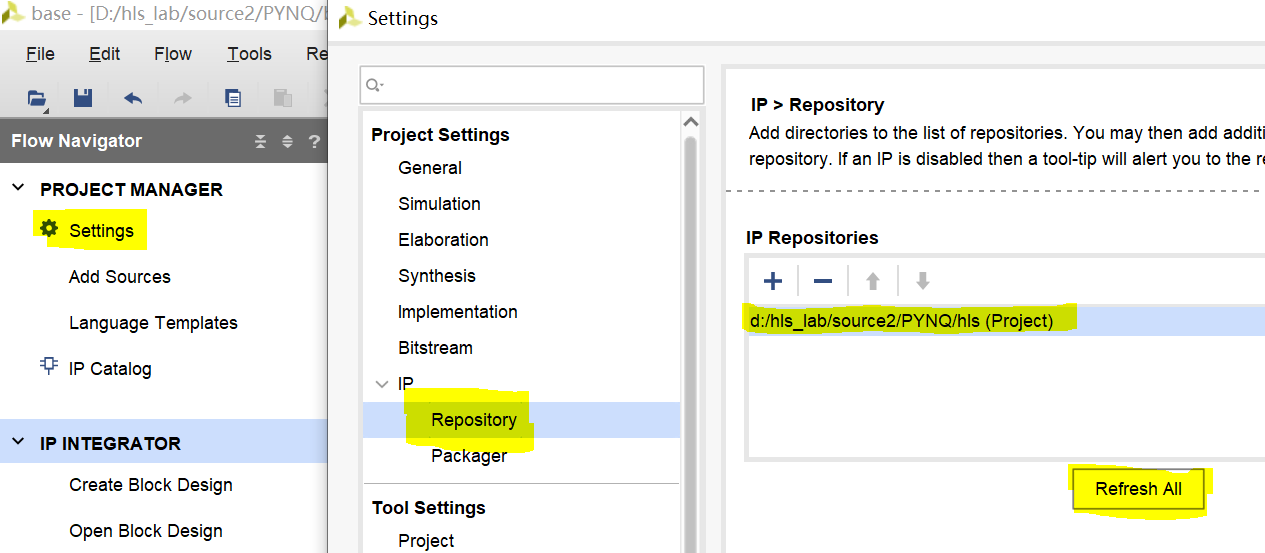The height and width of the screenshot is (553, 1265).
Task: Click the settings search field
Action: click(x=540, y=85)
